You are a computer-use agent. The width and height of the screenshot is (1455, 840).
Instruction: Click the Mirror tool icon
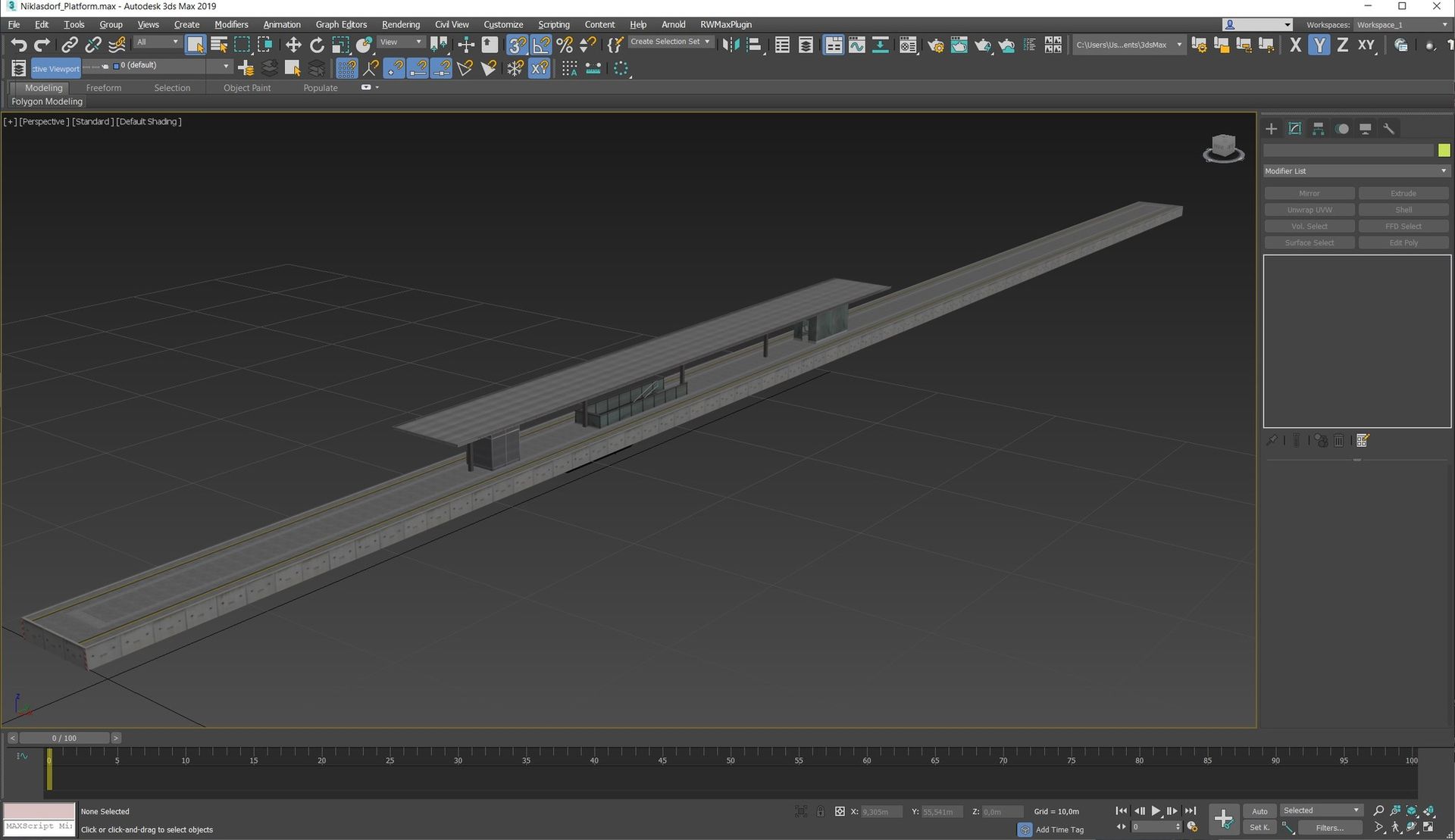coord(730,45)
